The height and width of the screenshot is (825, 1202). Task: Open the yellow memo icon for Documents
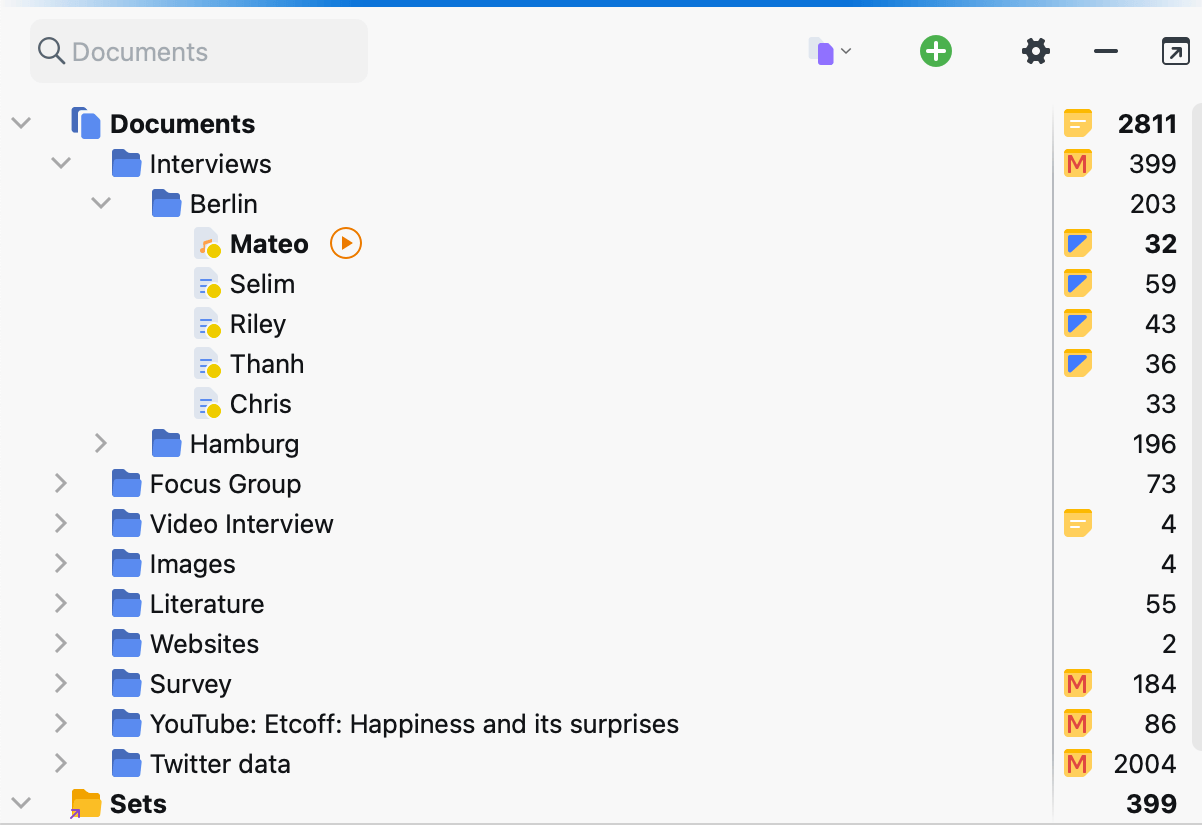coord(1077,123)
